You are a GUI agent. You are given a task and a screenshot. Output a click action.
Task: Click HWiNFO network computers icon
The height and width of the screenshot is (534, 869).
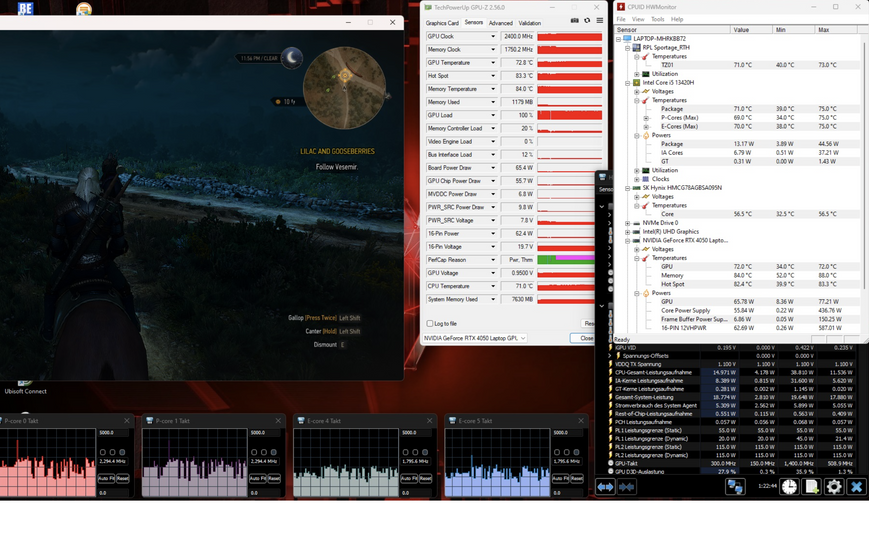735,487
